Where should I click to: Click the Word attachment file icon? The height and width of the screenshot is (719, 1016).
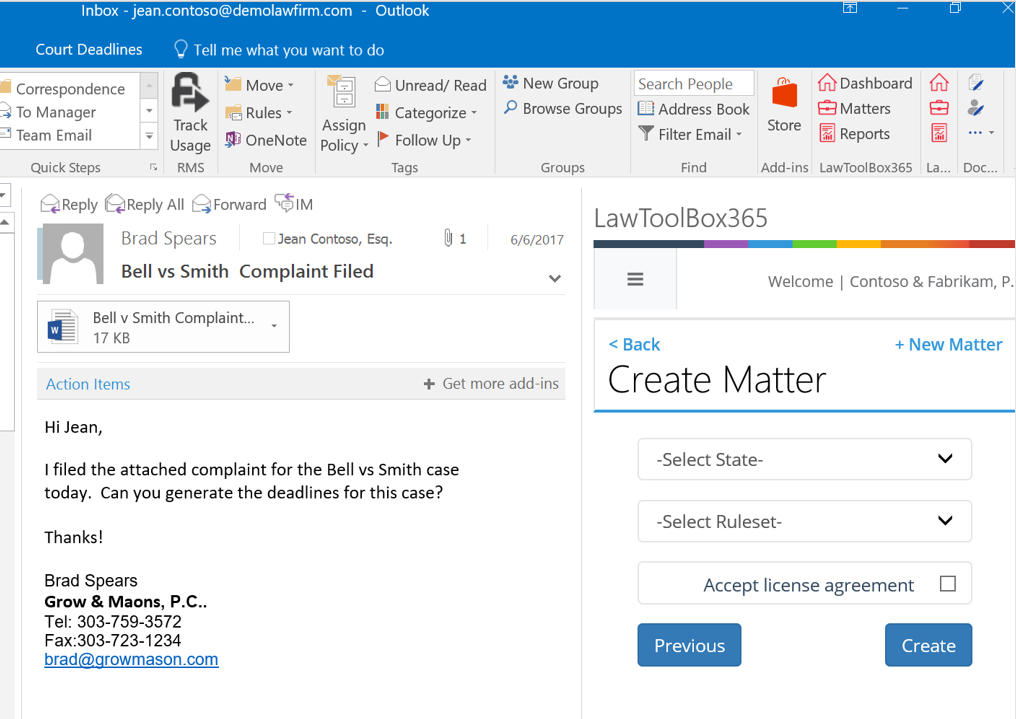[x=64, y=326]
